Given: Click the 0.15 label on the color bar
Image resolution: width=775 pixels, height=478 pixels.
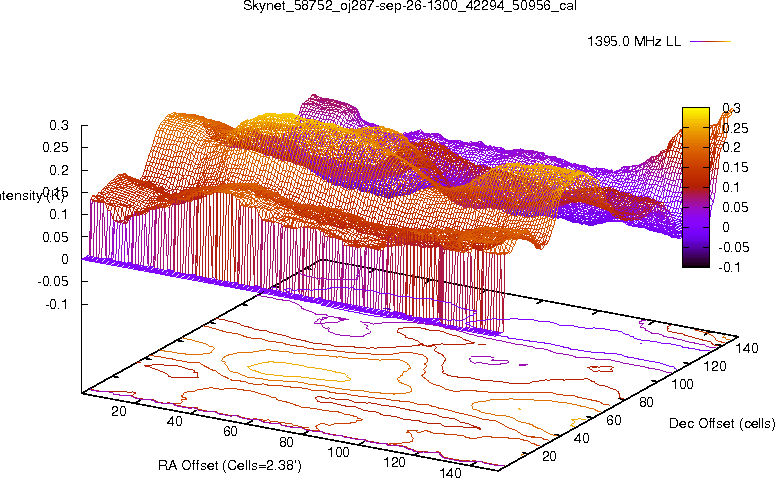Looking at the screenshot, I should point(735,168).
